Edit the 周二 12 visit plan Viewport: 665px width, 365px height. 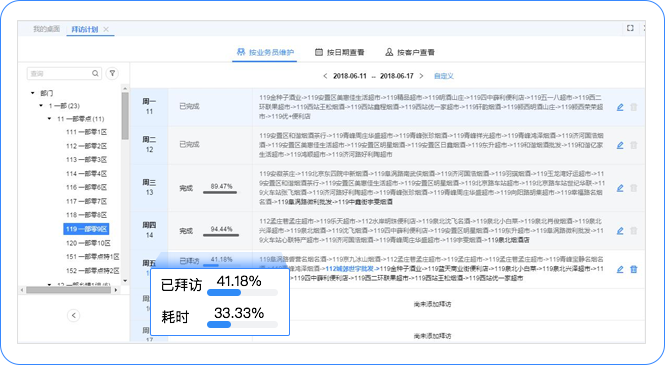click(620, 145)
